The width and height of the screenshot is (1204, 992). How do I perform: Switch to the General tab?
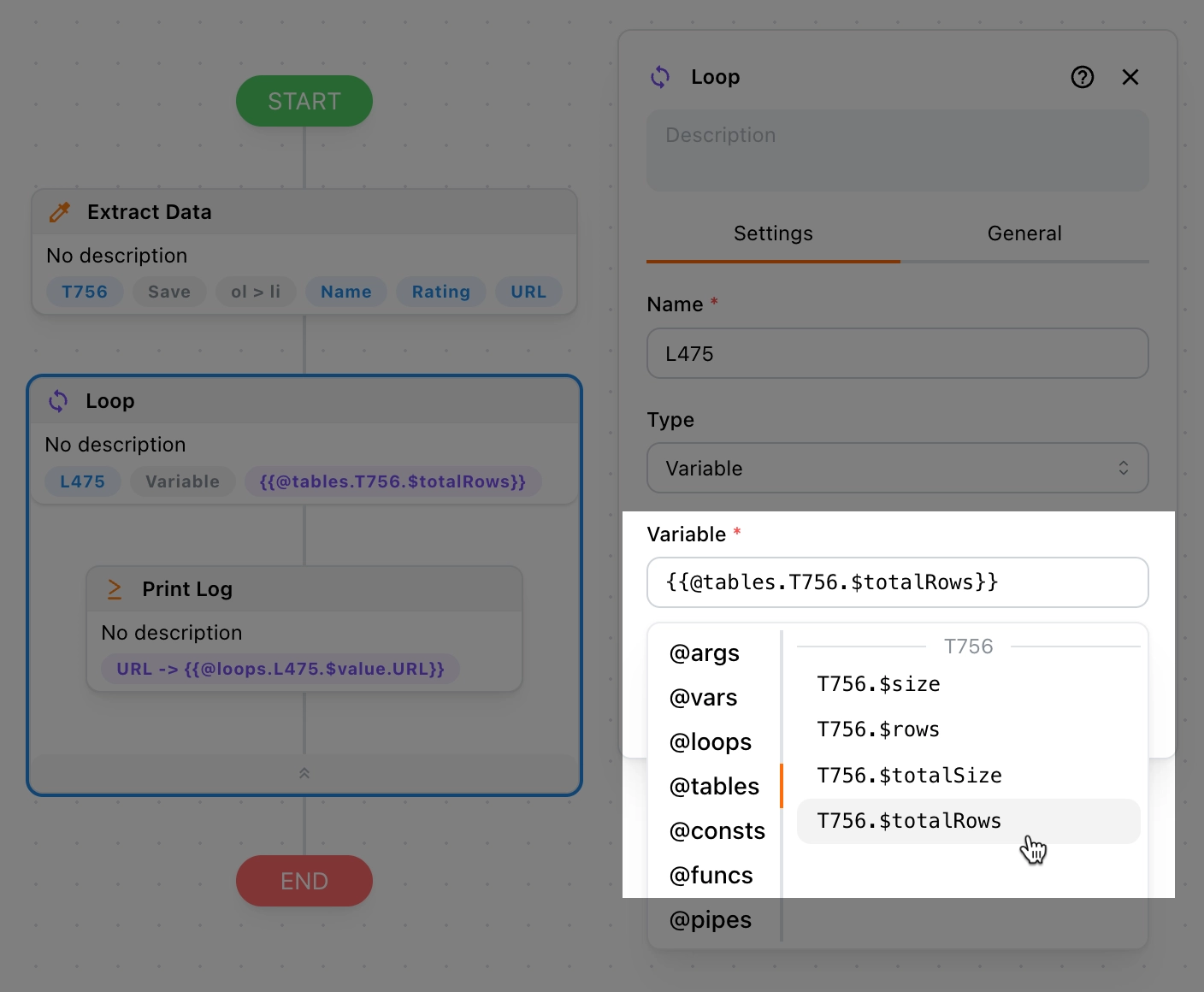tap(1024, 233)
